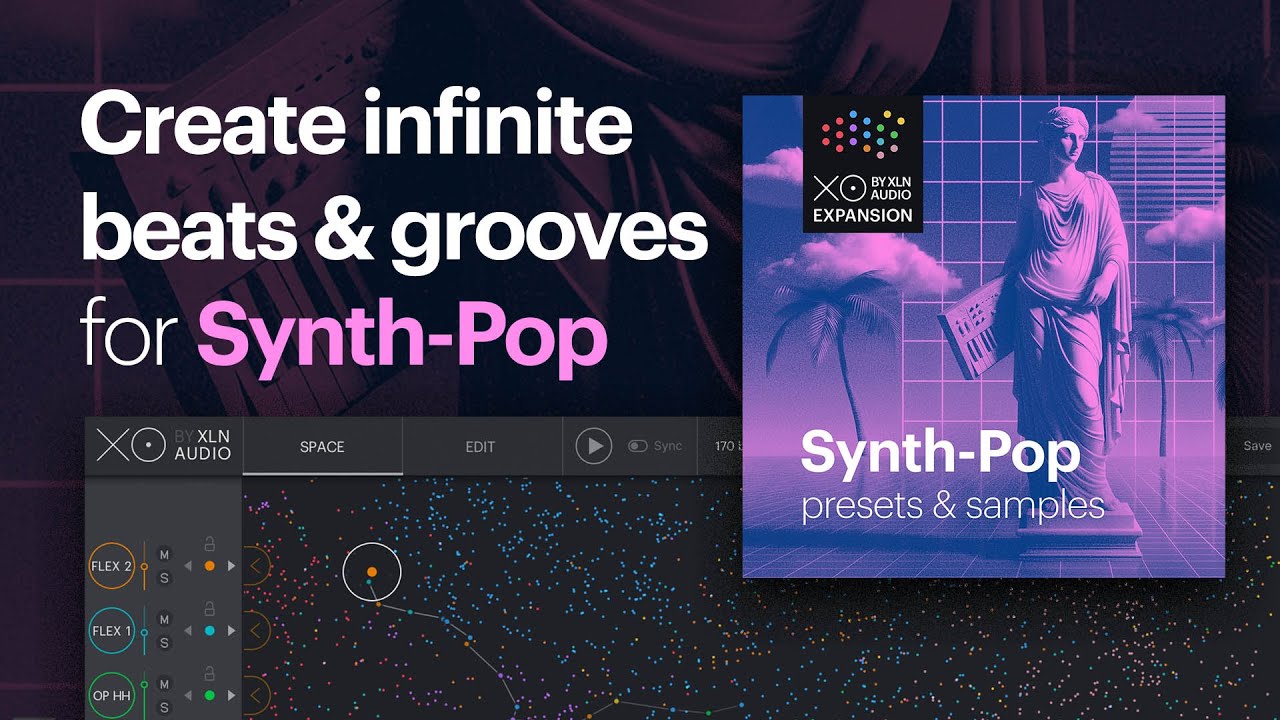Click the white-circled orange sample in Space
The height and width of the screenshot is (720, 1280).
[372, 572]
